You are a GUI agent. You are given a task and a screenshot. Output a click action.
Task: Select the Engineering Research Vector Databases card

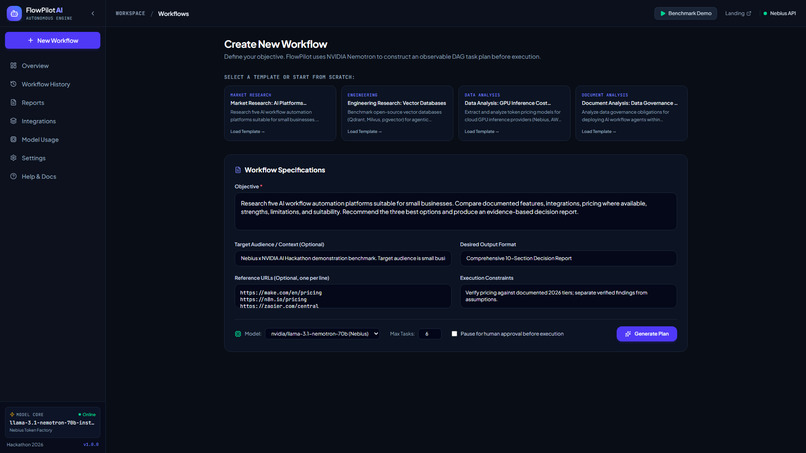[x=397, y=113]
